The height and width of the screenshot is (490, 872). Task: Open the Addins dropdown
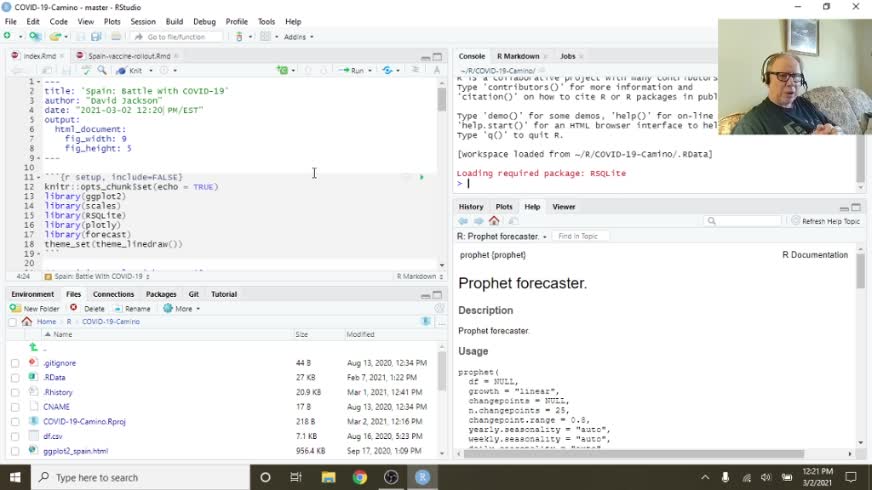299,37
